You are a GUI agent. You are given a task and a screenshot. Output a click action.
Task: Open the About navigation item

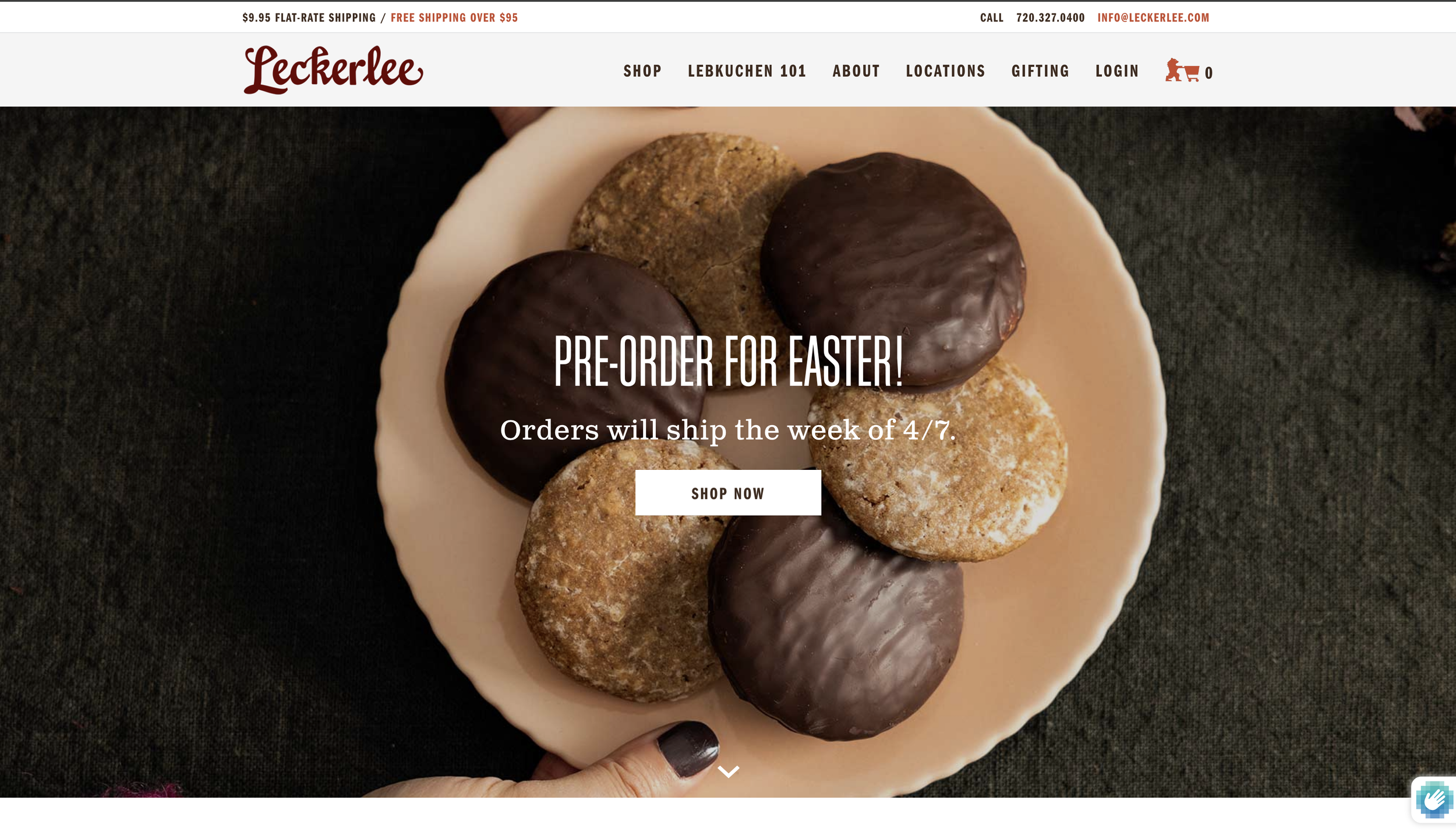point(856,71)
